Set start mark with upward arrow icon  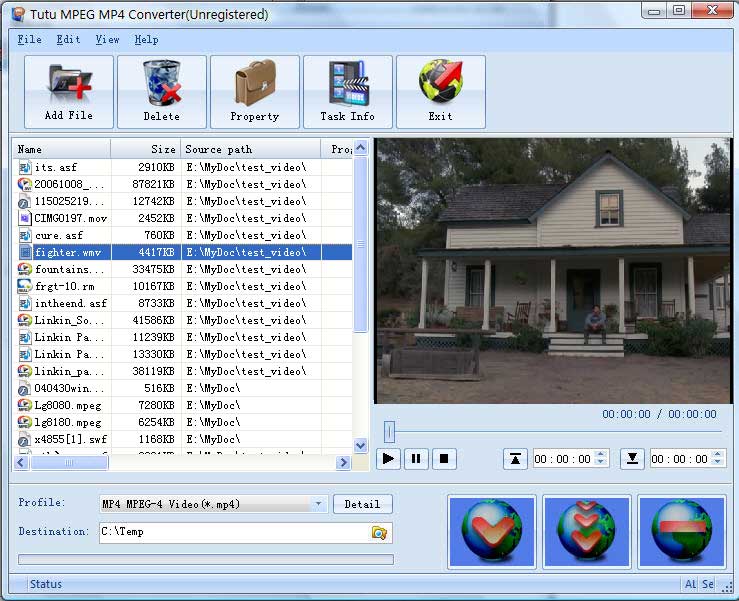tap(515, 459)
